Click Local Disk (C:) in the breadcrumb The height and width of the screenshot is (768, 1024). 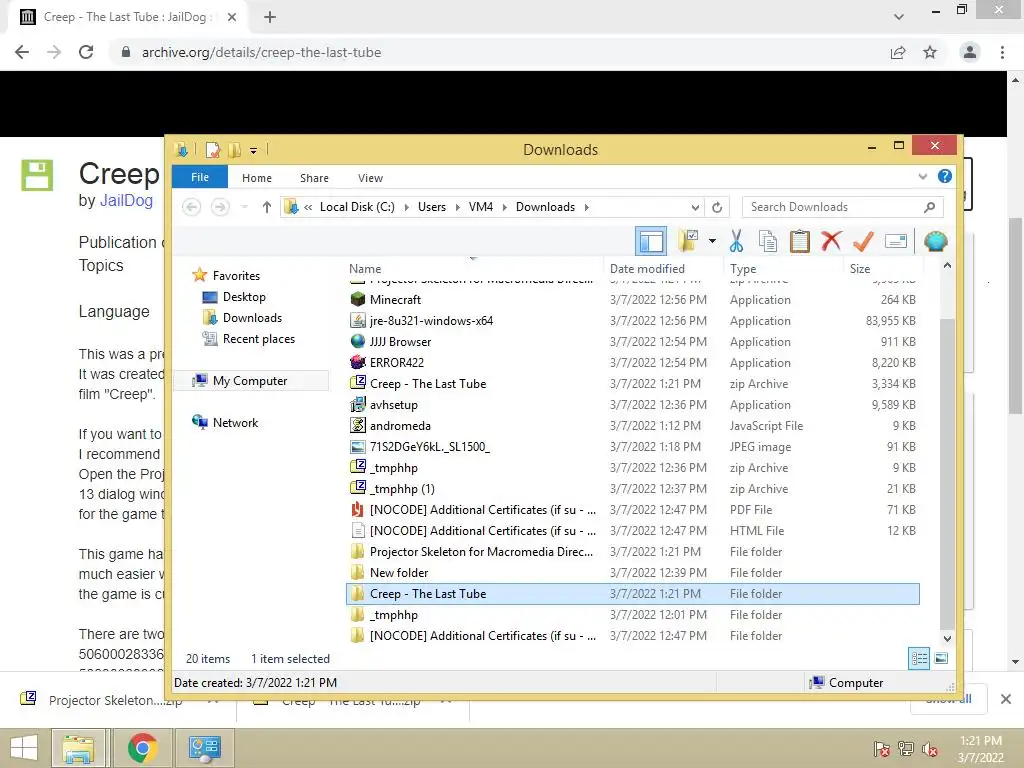(357, 207)
